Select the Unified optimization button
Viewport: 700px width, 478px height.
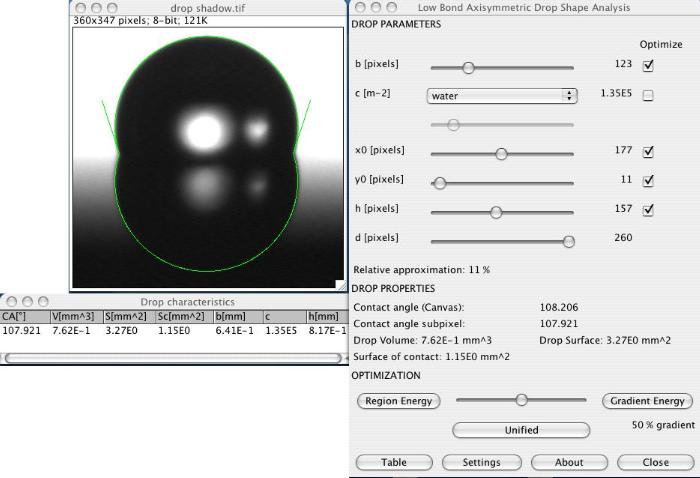[x=520, y=430]
